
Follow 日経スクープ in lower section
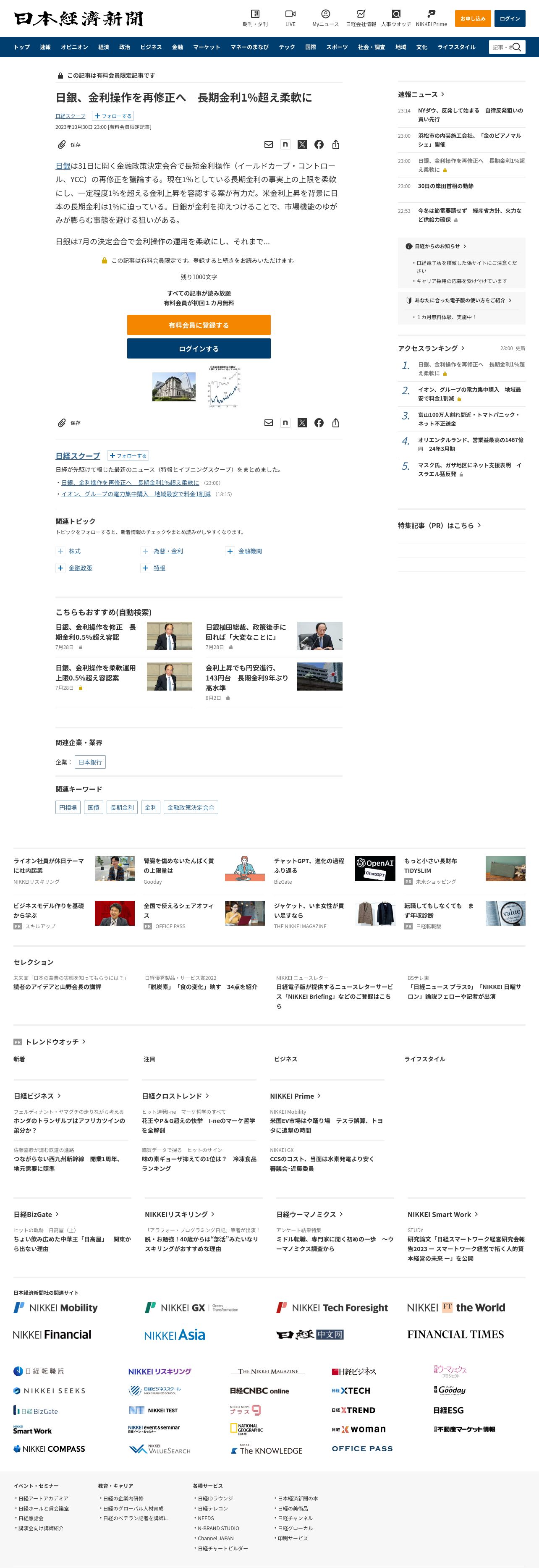[128, 455]
